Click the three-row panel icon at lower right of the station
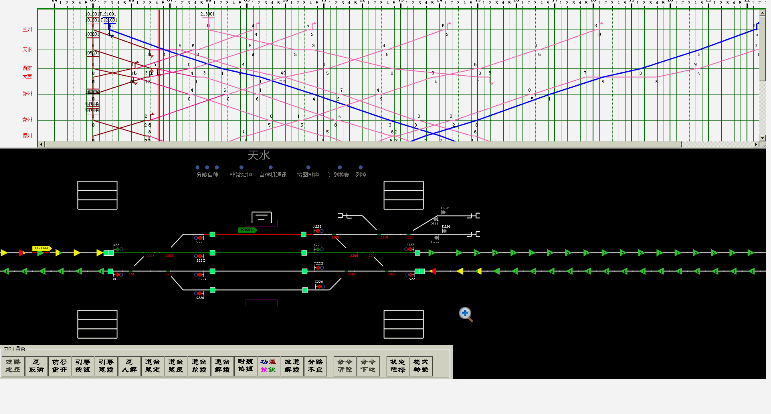 tap(404, 324)
